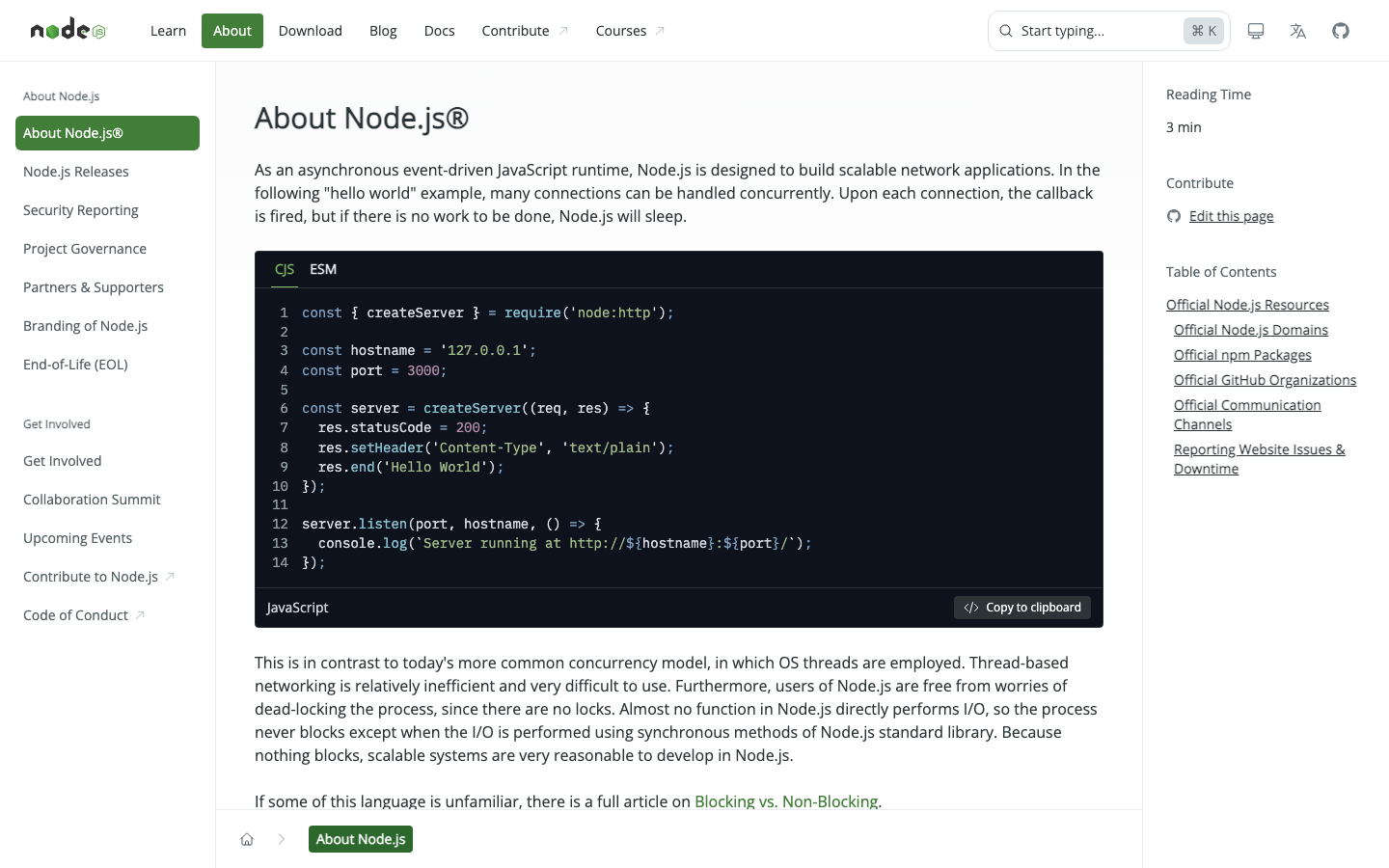Click the About Node.js® page heading
1389x868 pixels.
click(362, 118)
